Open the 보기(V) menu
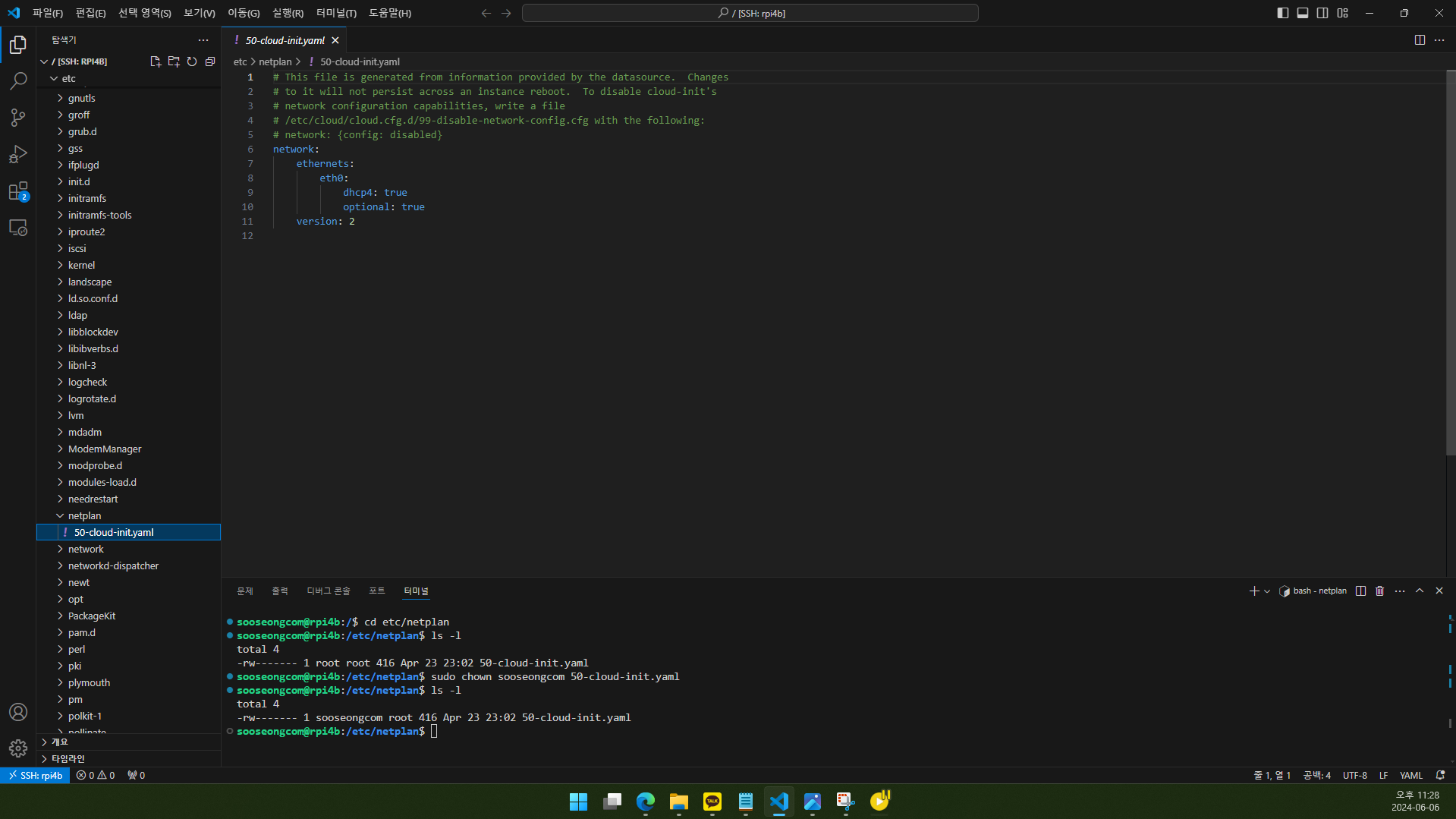 (x=200, y=13)
